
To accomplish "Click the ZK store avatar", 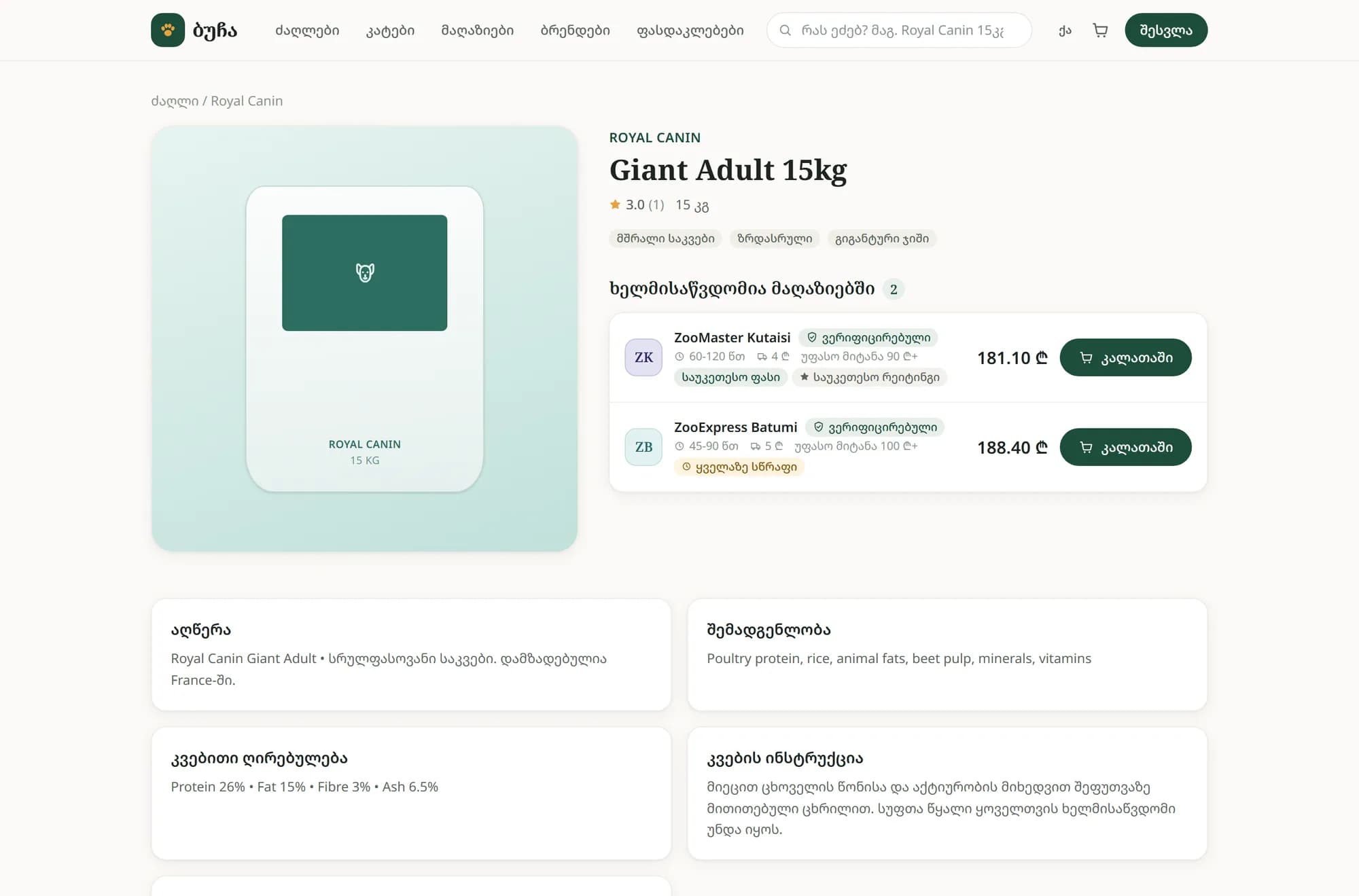I will [x=643, y=357].
